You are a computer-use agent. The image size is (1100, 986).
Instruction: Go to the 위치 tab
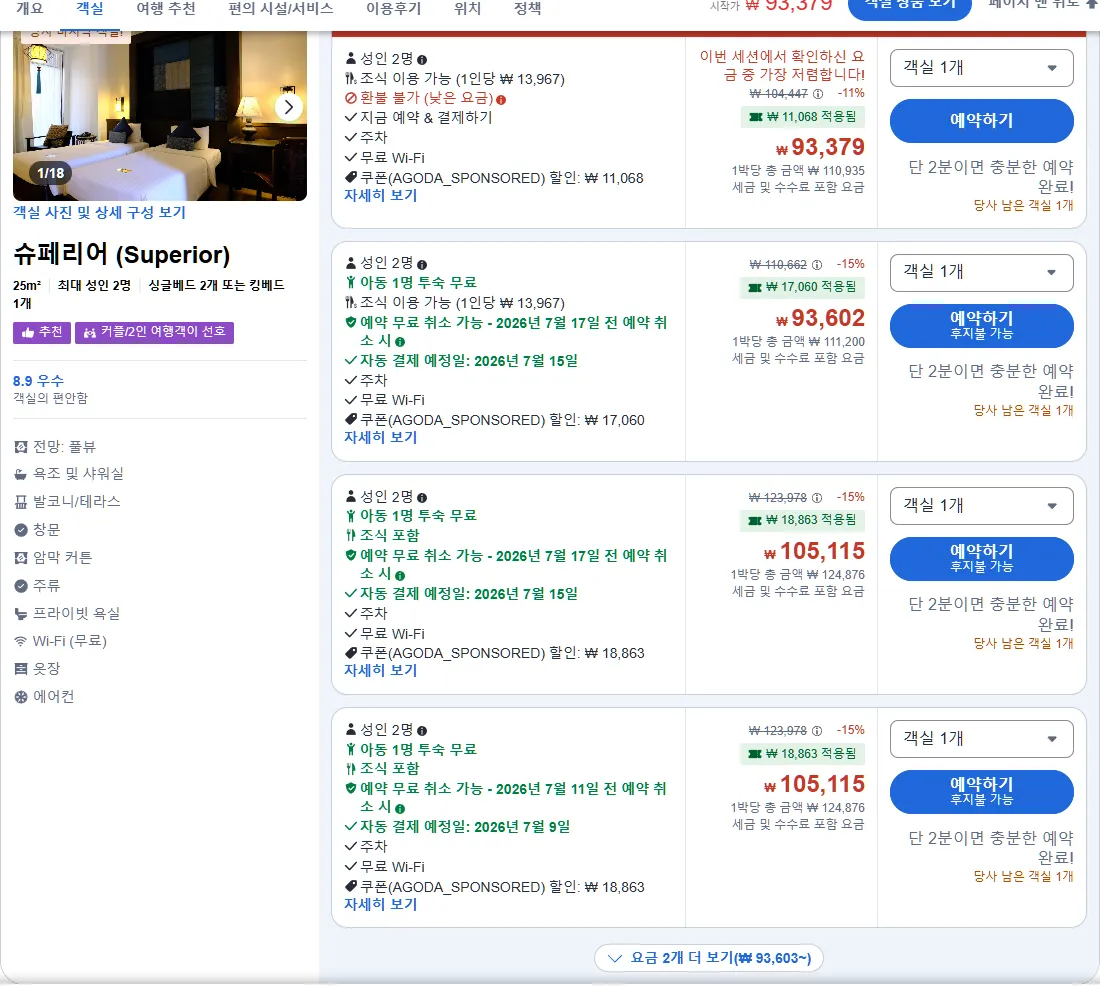(467, 8)
